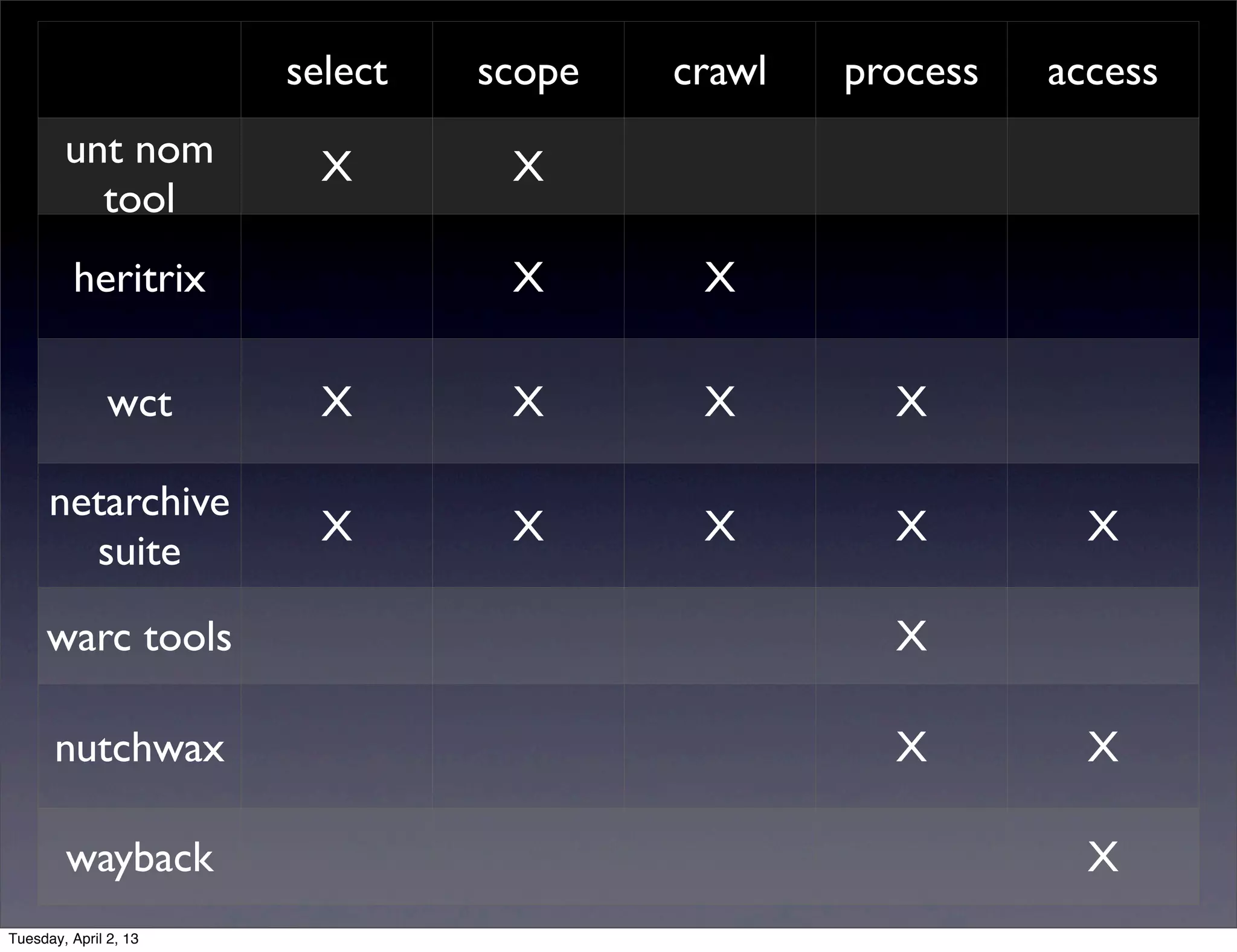This screenshot has width=1237, height=952.
Task: Select the wayback row label
Action: (x=140, y=859)
